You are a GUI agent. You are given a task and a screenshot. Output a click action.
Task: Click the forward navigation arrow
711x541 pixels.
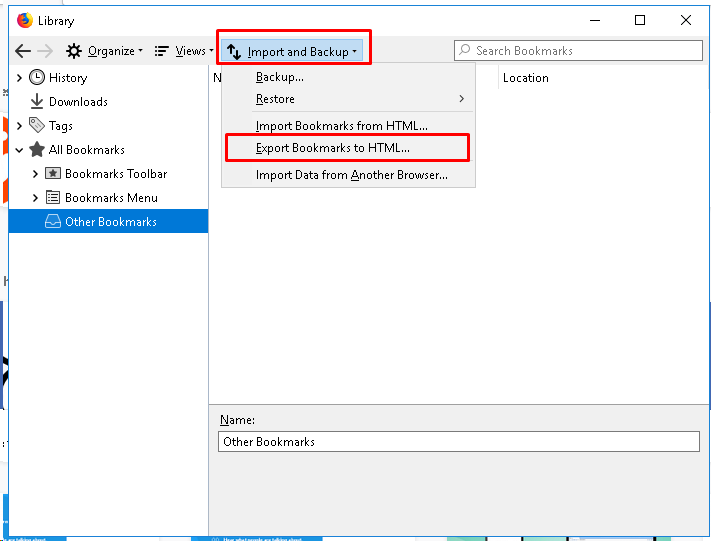point(45,51)
